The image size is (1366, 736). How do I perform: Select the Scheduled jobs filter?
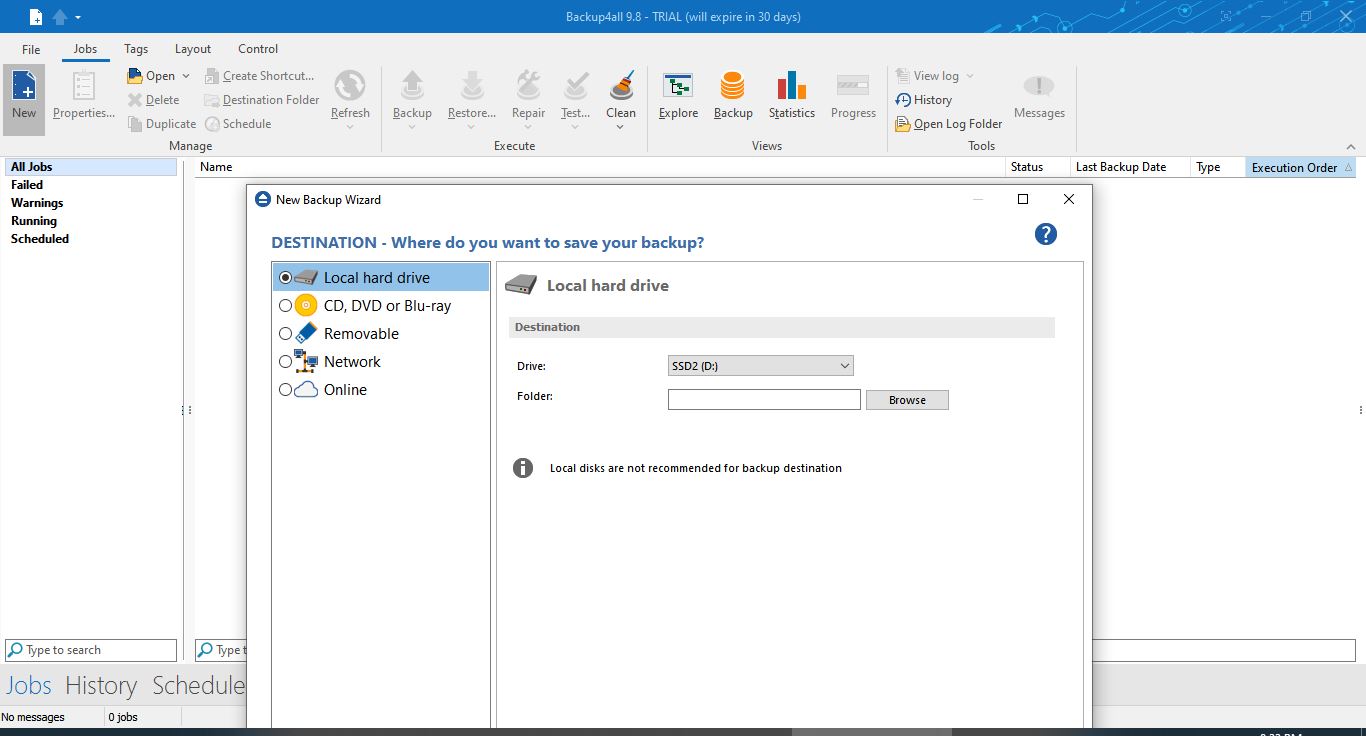pyautogui.click(x=40, y=239)
